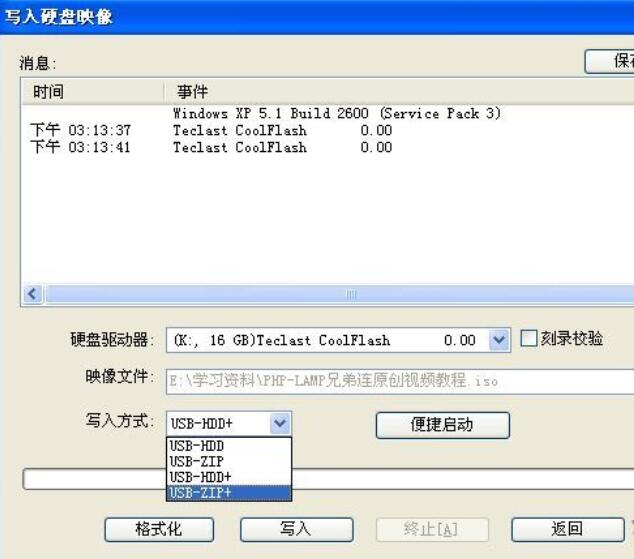Open the 硬盘驱动器 drive dropdown arrow

click(499, 340)
